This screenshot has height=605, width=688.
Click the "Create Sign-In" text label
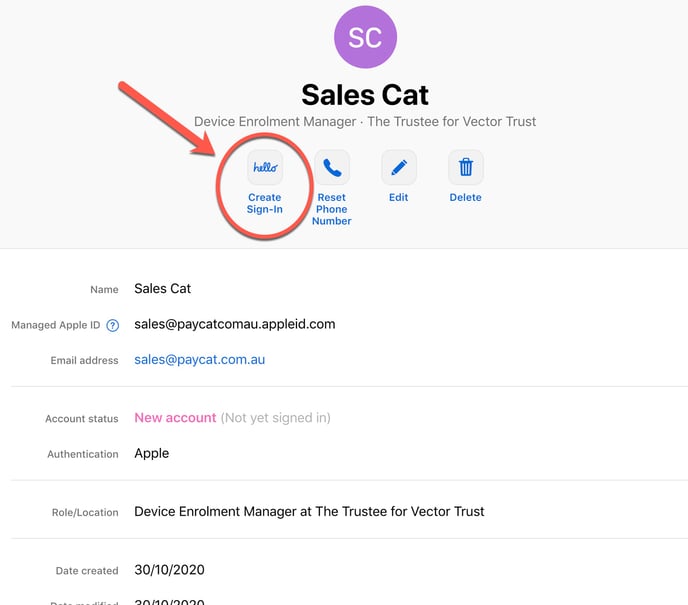point(265,203)
